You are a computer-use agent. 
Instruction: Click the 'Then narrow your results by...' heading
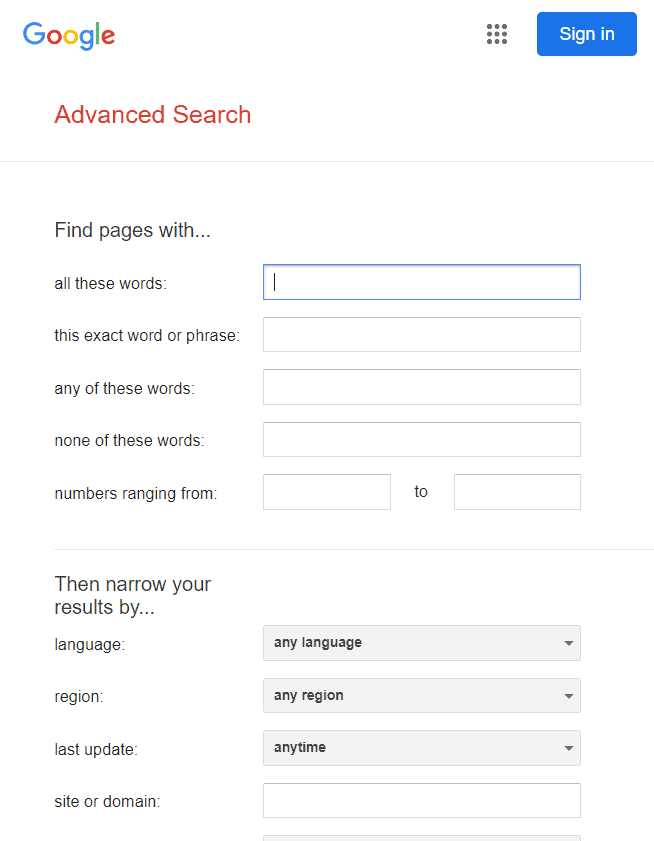133,595
